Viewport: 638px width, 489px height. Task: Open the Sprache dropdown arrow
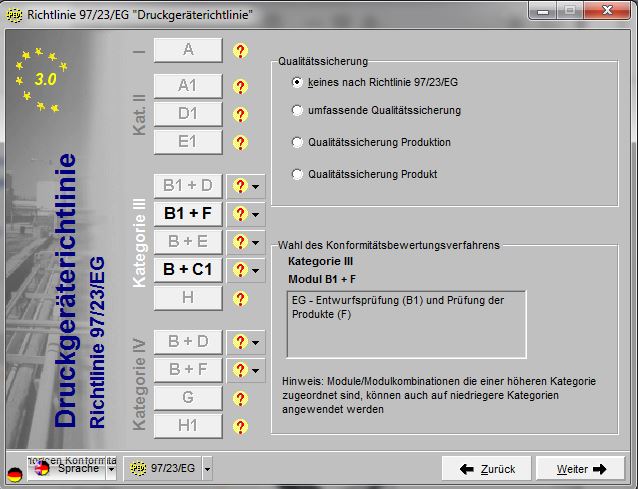pos(111,469)
